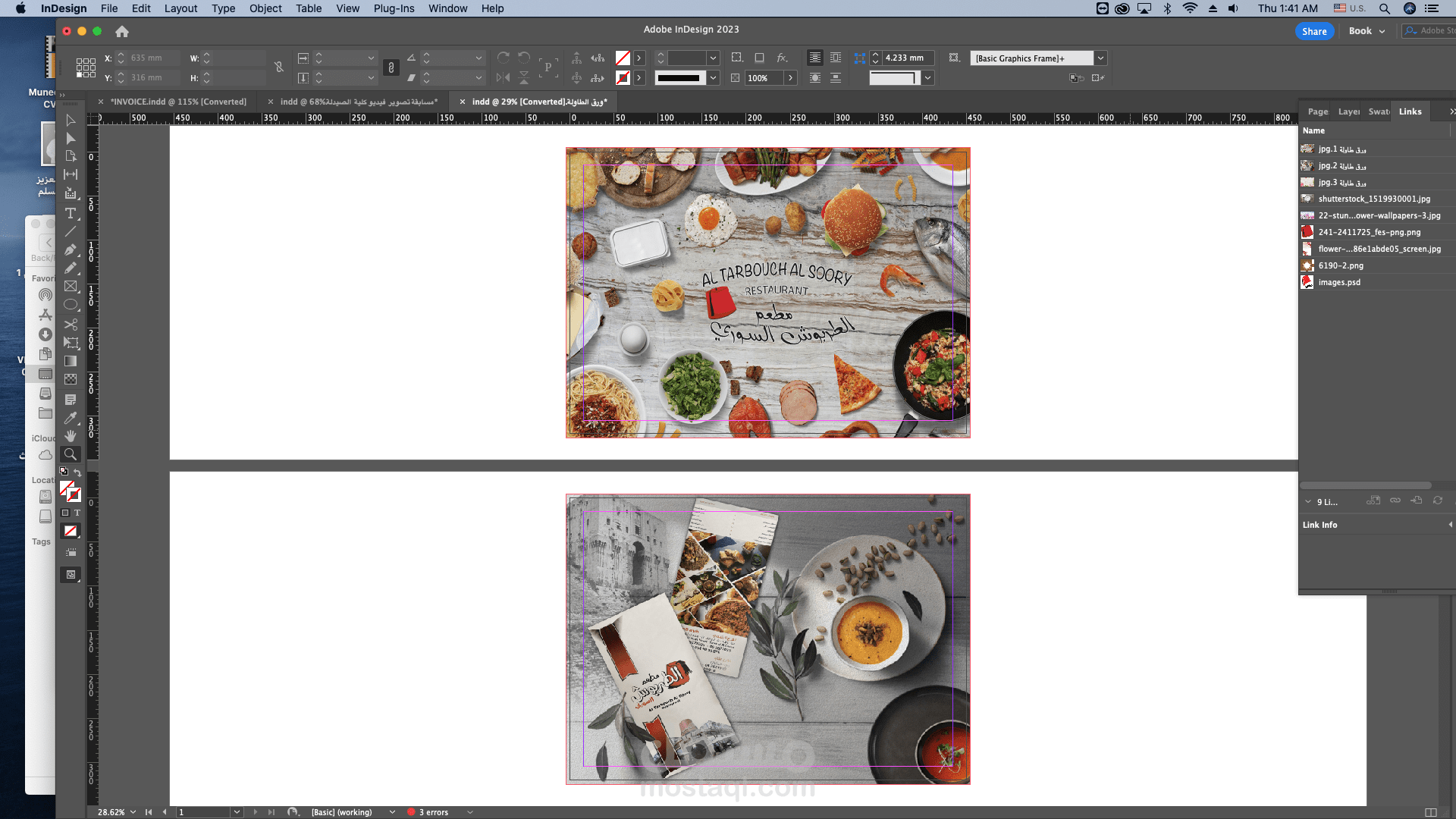Toggle constrain proportions chain link

coord(279,67)
